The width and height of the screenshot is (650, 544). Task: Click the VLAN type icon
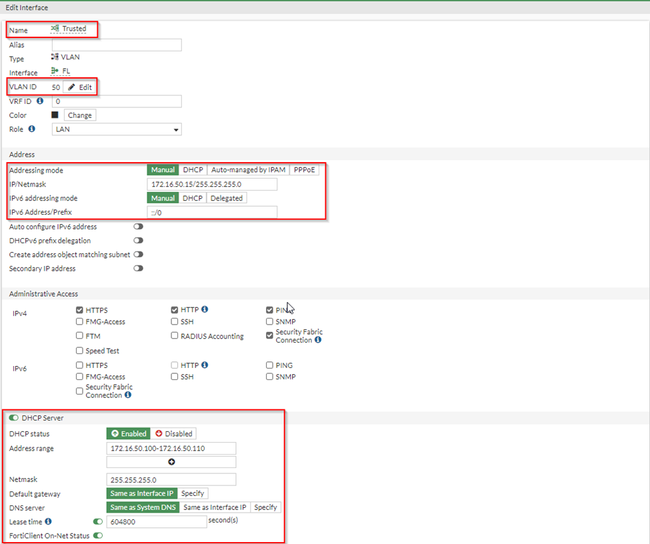click(x=55, y=57)
